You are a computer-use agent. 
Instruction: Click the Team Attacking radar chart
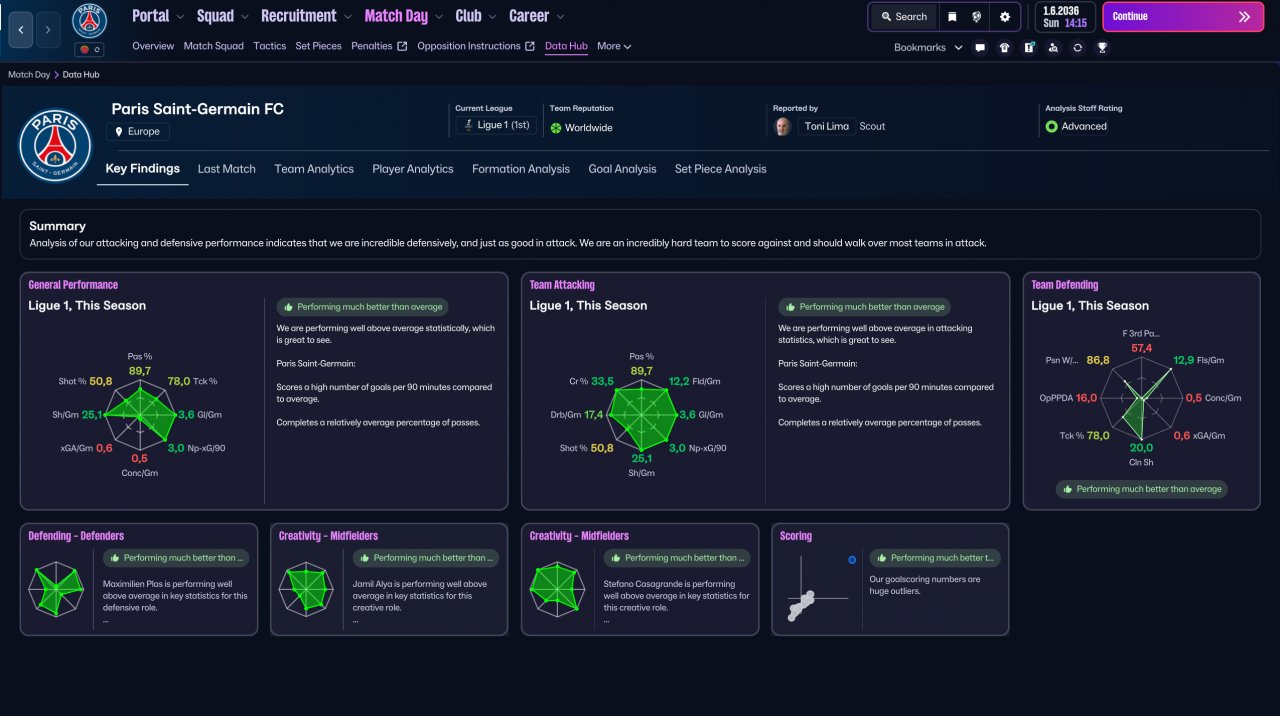pyautogui.click(x=641, y=414)
